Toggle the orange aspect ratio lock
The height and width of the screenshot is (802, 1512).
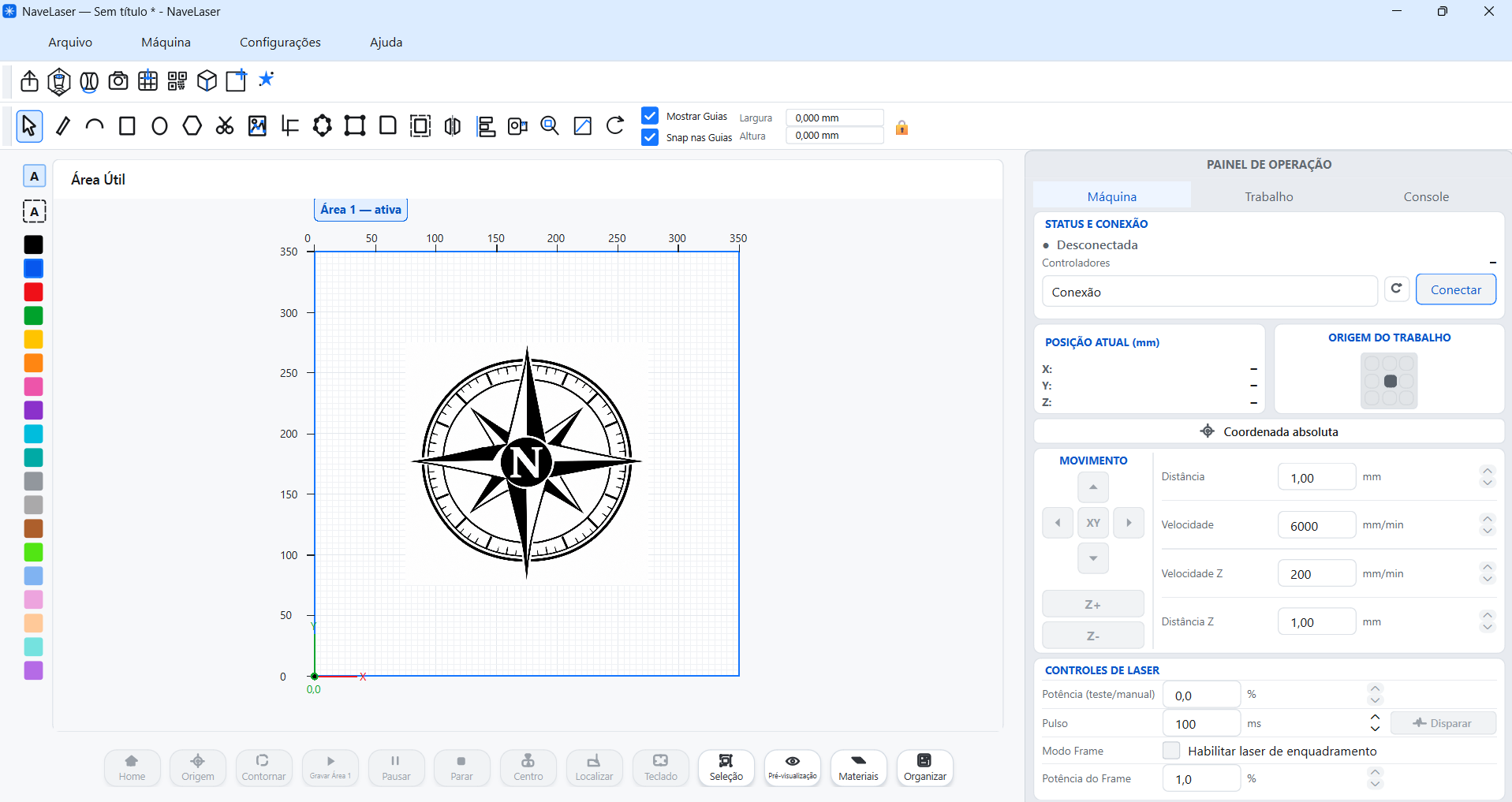[x=902, y=128]
